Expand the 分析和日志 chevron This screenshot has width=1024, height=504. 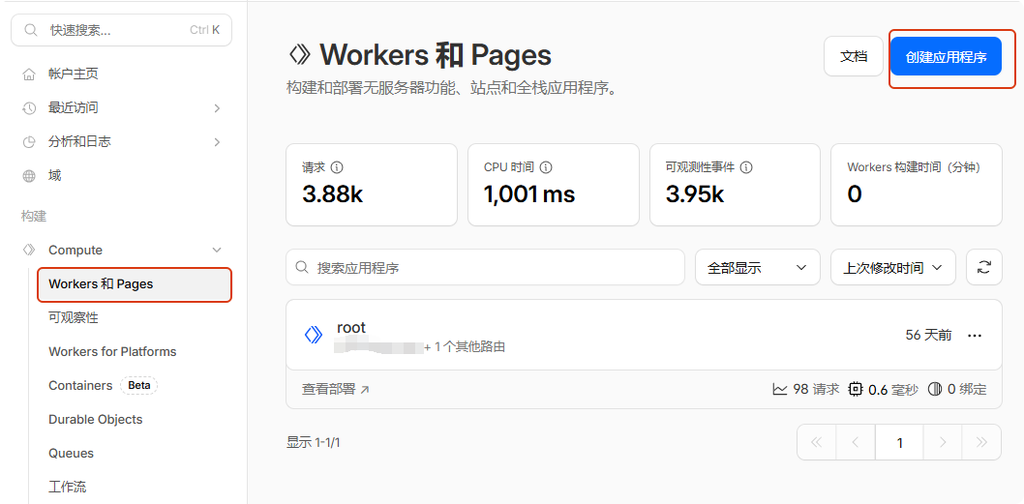(217, 142)
